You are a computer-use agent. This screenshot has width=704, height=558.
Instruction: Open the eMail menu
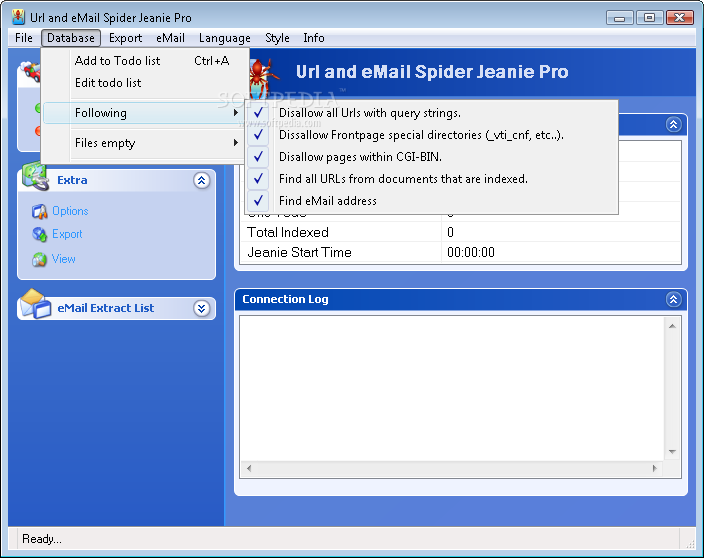[x=170, y=38]
